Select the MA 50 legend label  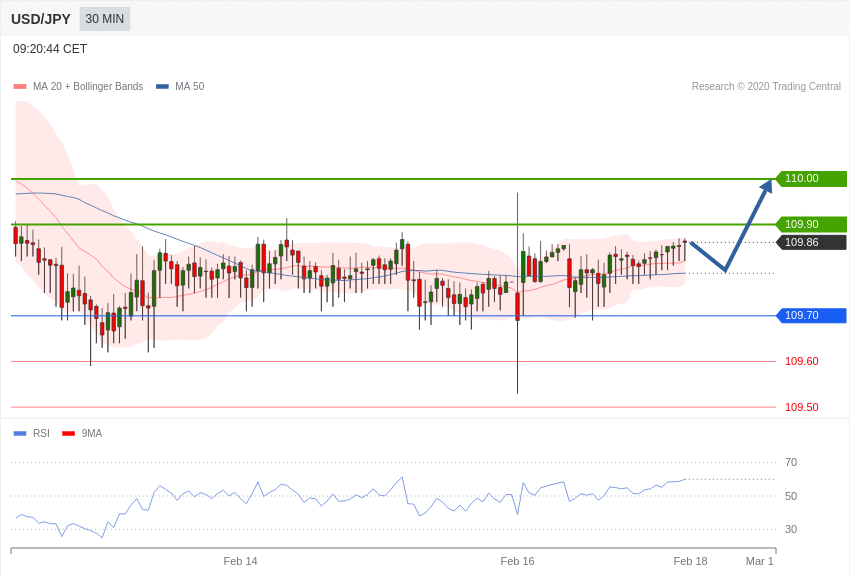pos(190,86)
